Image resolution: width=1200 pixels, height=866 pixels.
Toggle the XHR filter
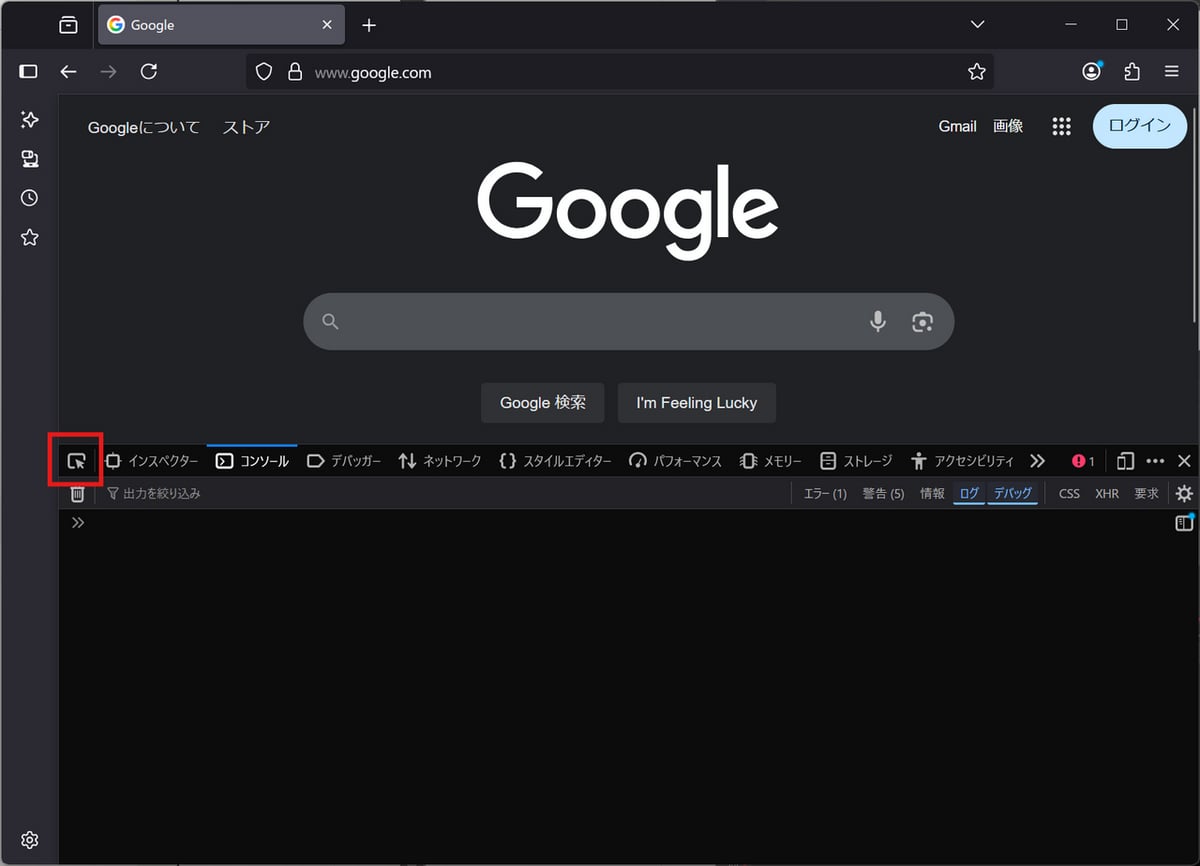click(x=1107, y=493)
